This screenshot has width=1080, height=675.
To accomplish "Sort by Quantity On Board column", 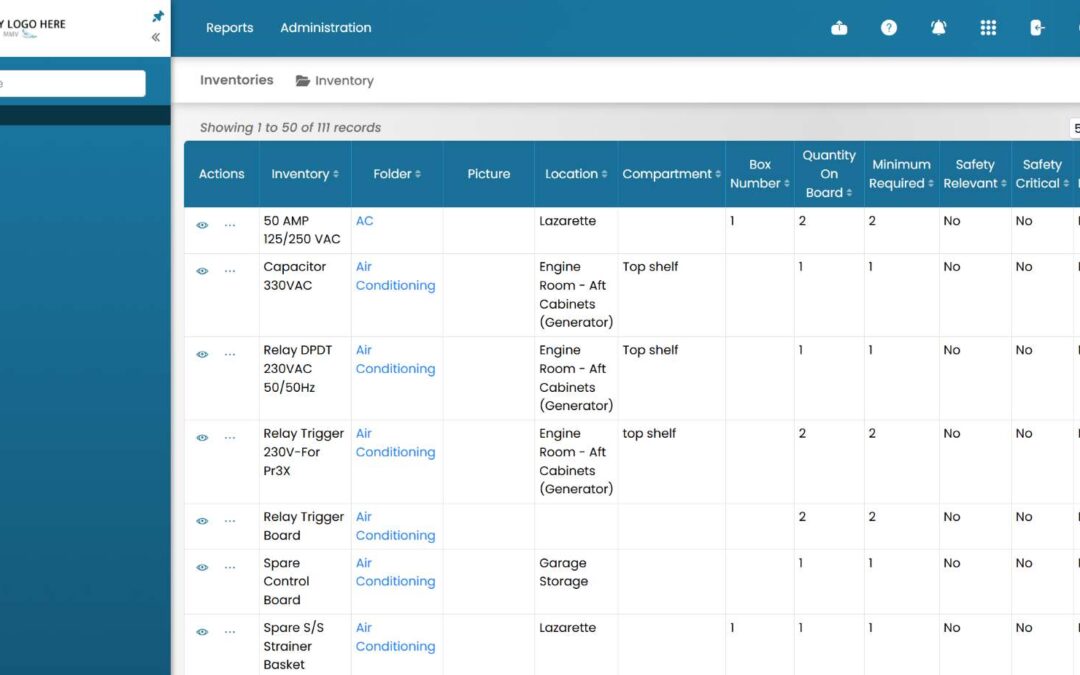I will click(829, 174).
